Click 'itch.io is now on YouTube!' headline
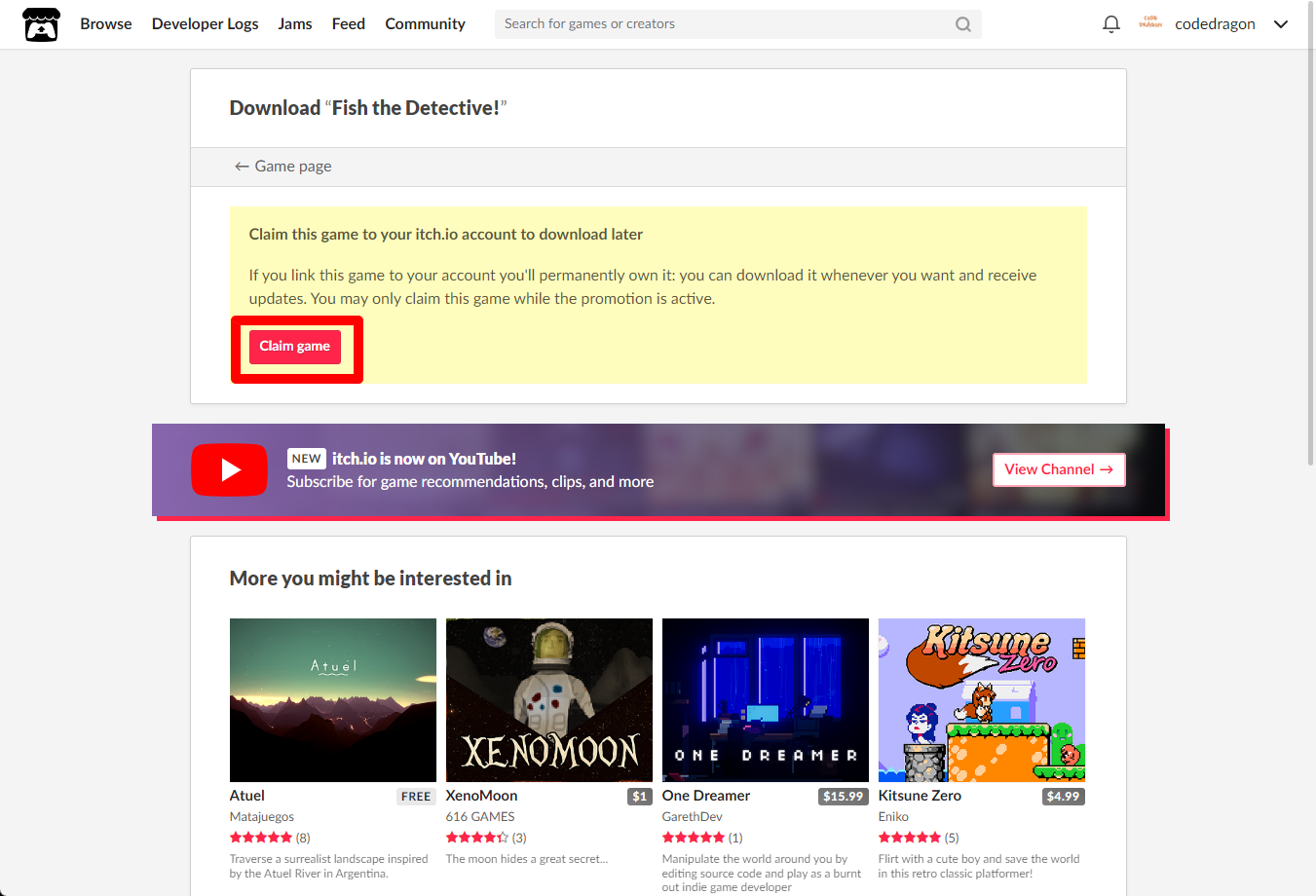Viewport: 1316px width, 896px height. (x=425, y=459)
